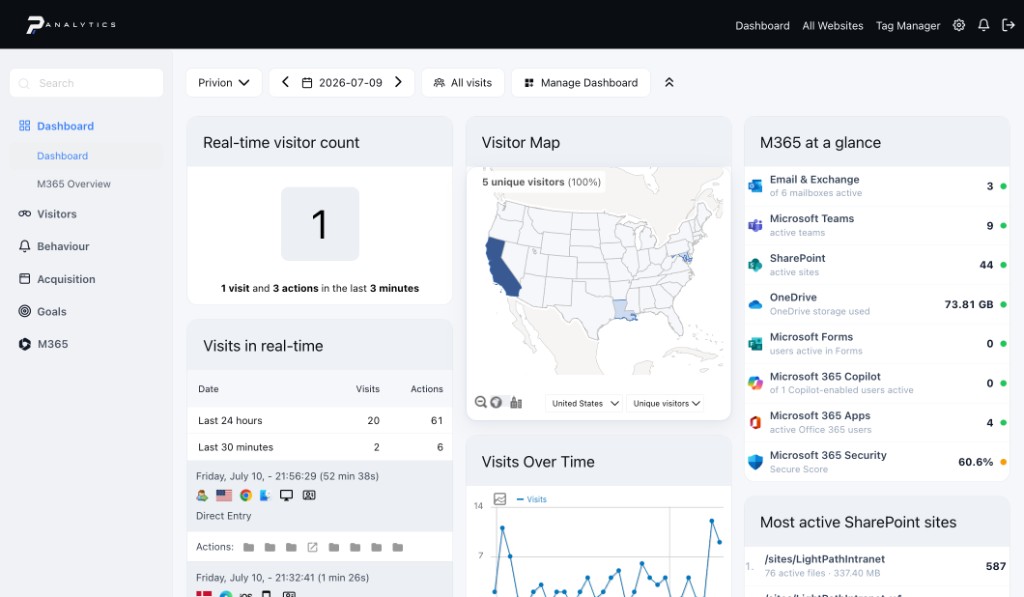Open the Privion website dropdown
The image size is (1024, 597).
click(223, 82)
